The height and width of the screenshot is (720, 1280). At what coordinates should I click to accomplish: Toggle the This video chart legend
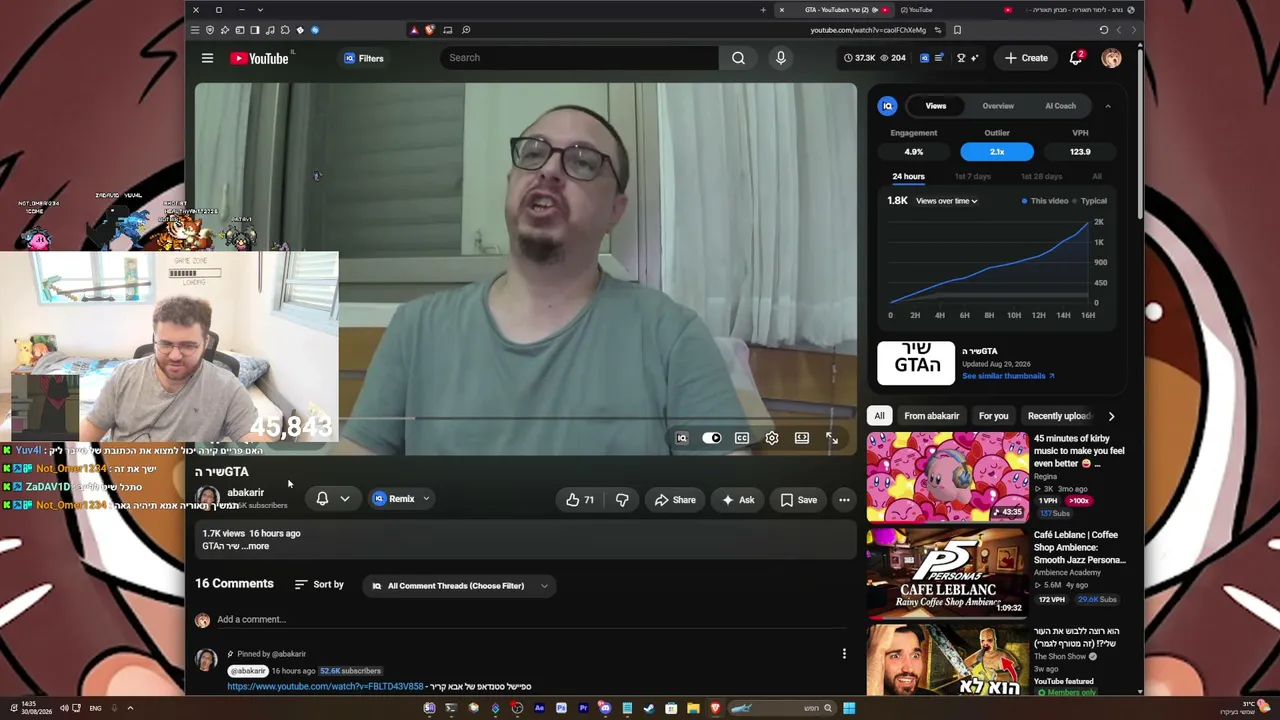click(1045, 201)
